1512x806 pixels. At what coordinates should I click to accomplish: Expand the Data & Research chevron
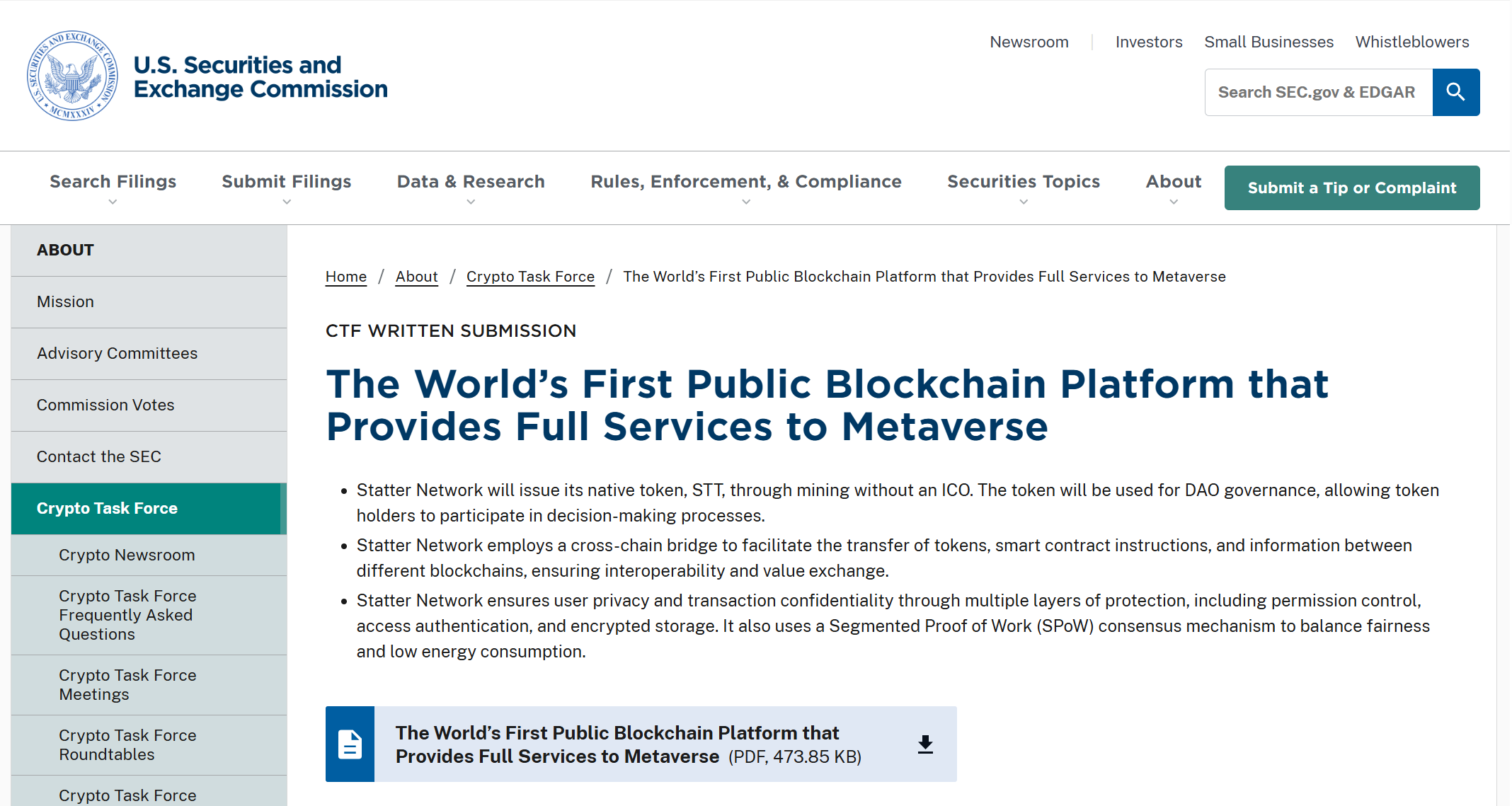[471, 202]
